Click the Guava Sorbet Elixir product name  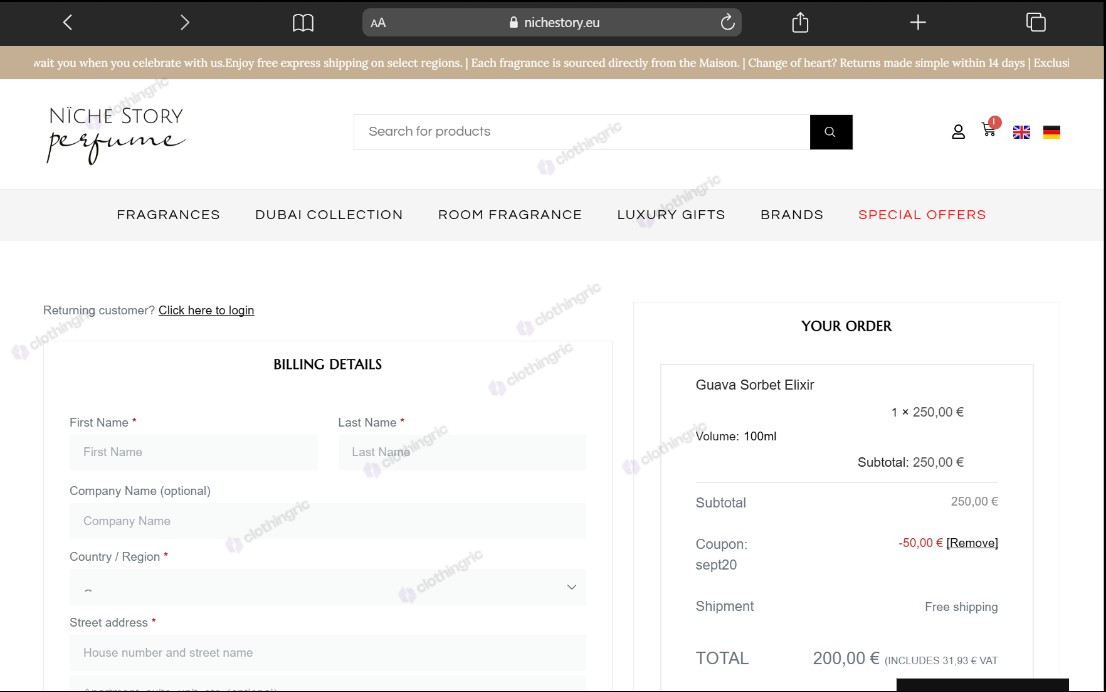pos(755,385)
